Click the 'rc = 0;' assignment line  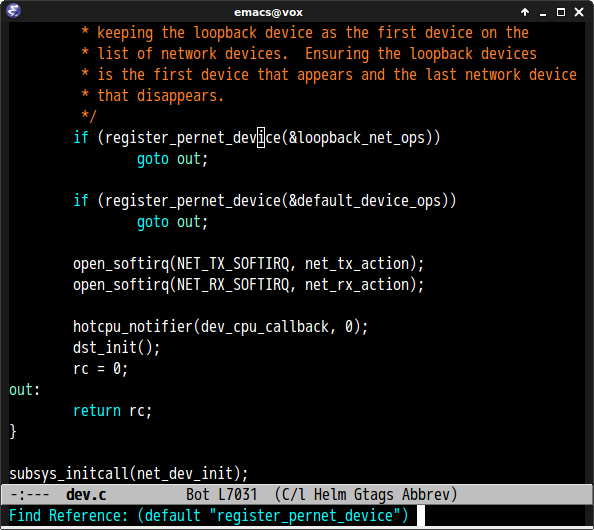point(100,369)
